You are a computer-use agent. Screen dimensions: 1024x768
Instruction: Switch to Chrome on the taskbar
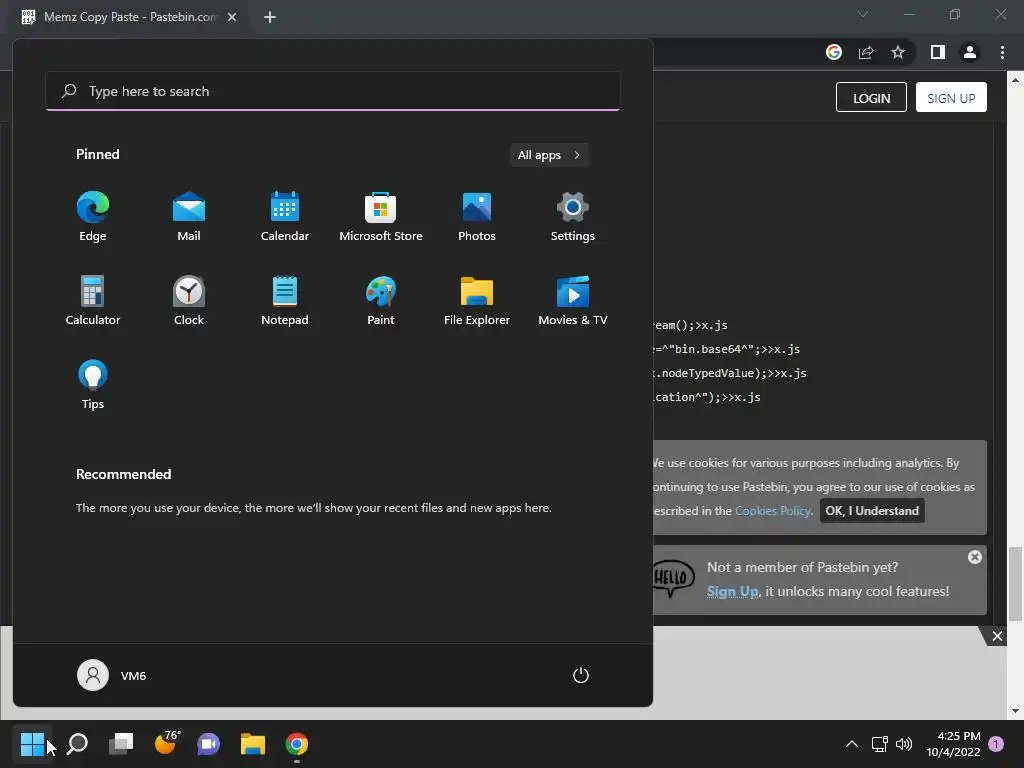point(296,744)
